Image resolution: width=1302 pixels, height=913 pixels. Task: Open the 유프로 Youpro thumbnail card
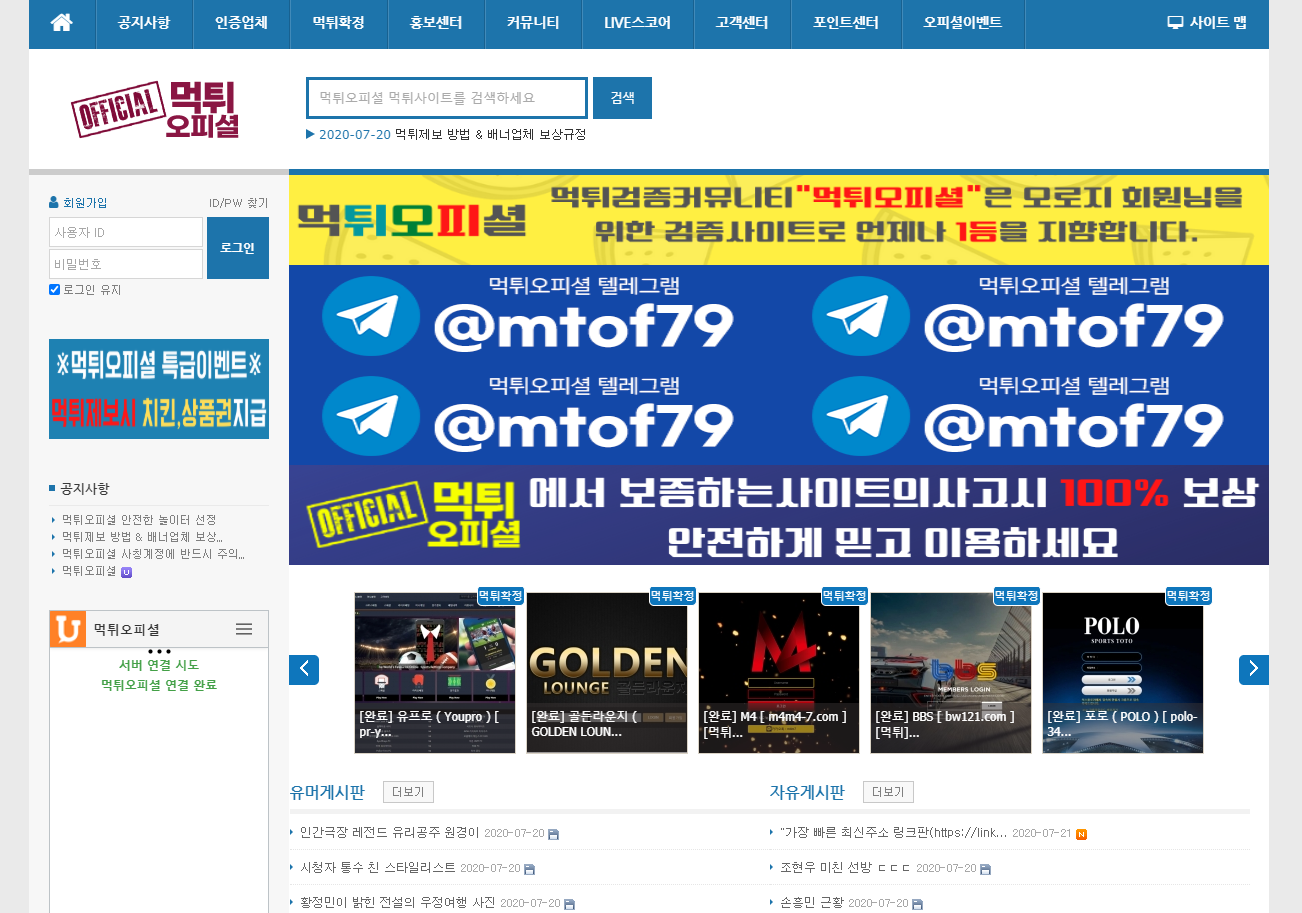pyautogui.click(x=435, y=673)
